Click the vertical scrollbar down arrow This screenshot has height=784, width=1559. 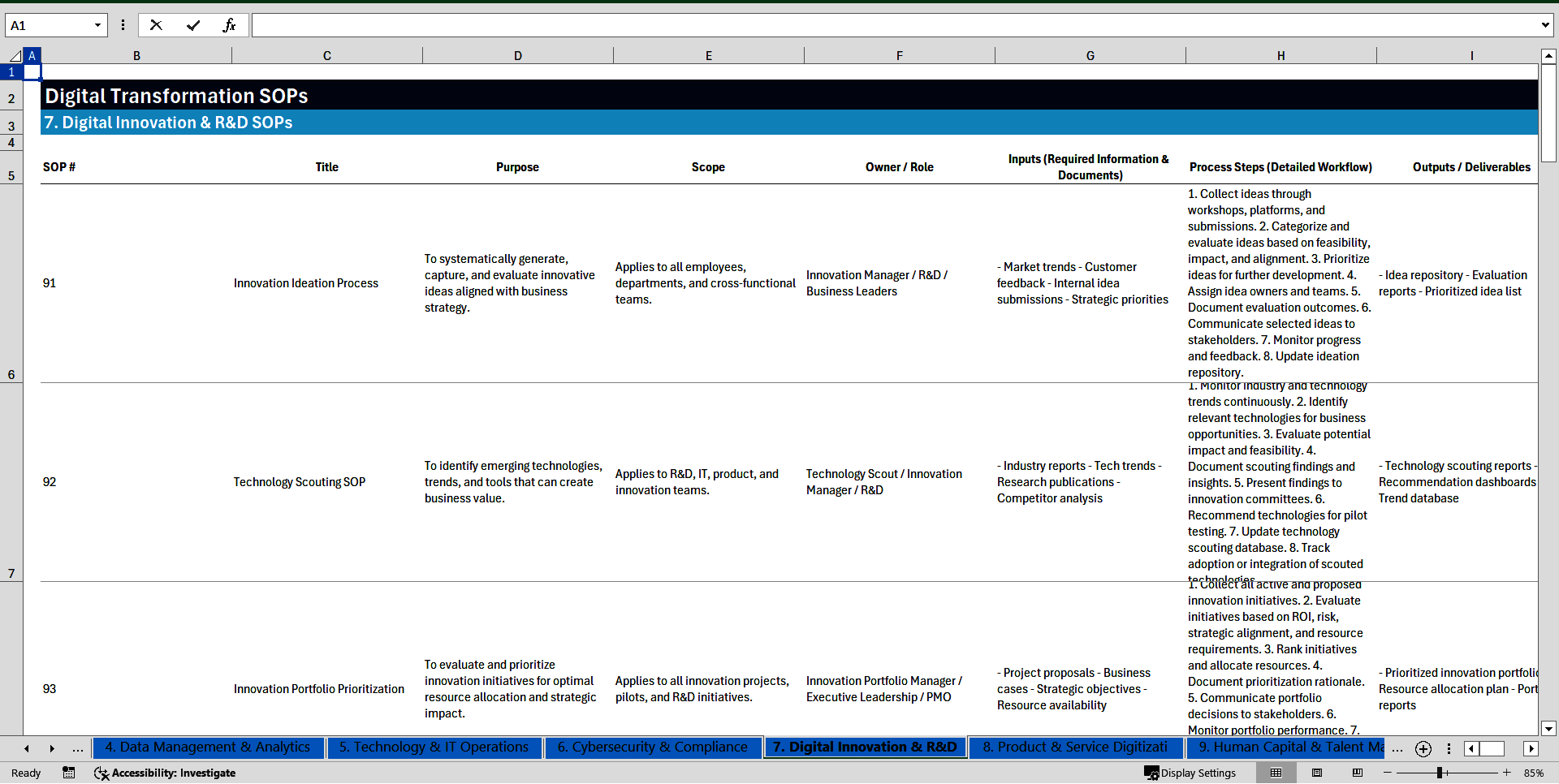point(1548,728)
